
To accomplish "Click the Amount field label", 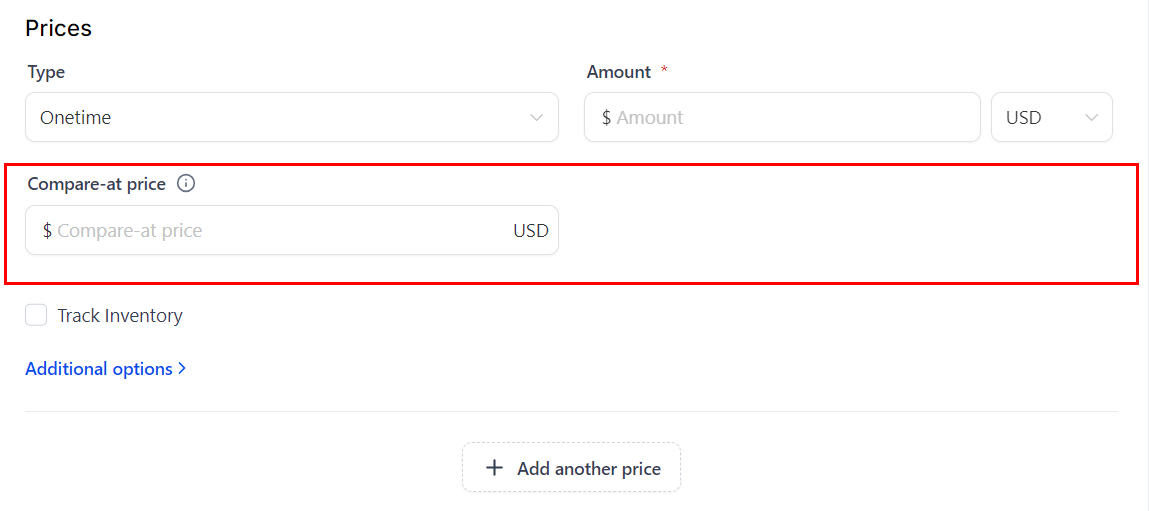I will point(619,72).
